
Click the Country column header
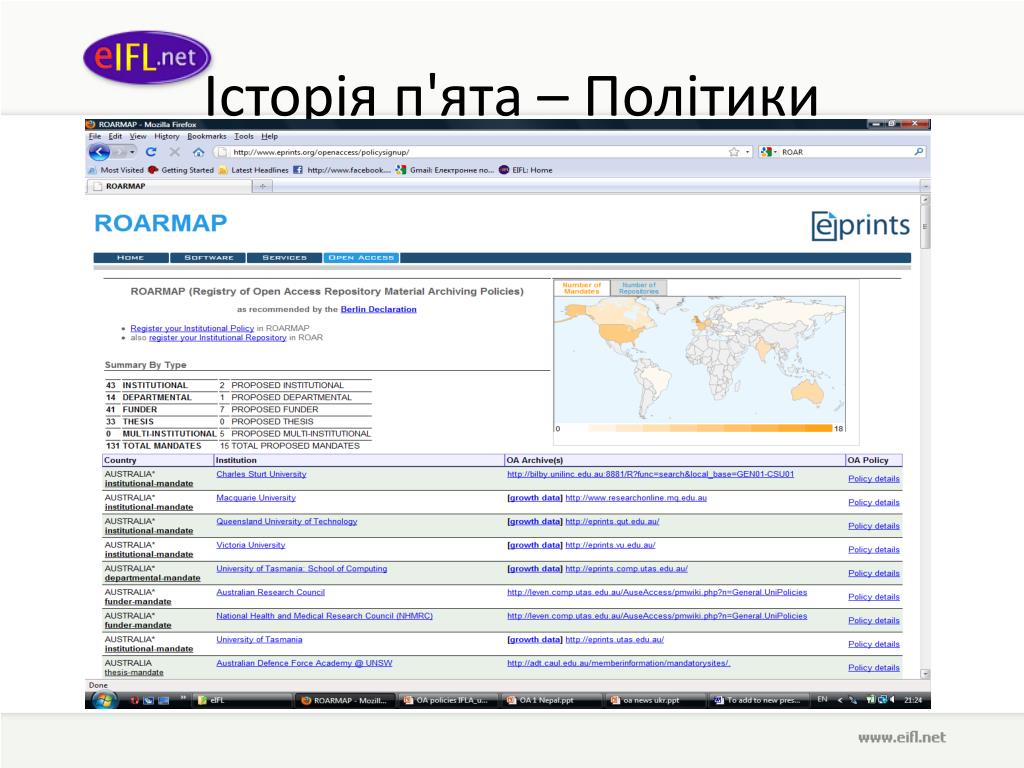pyautogui.click(x=158, y=460)
